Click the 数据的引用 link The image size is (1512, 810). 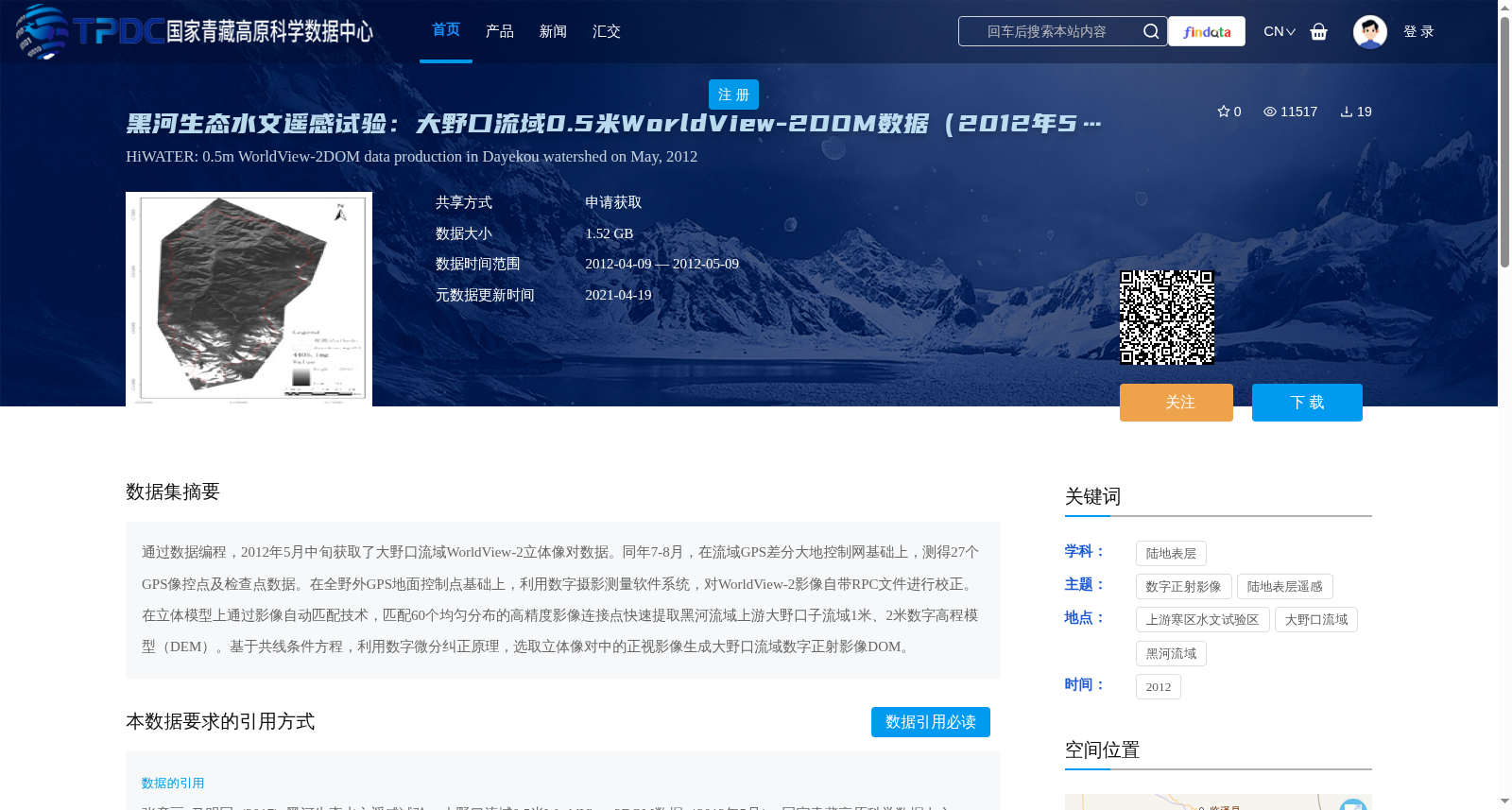[x=173, y=784]
